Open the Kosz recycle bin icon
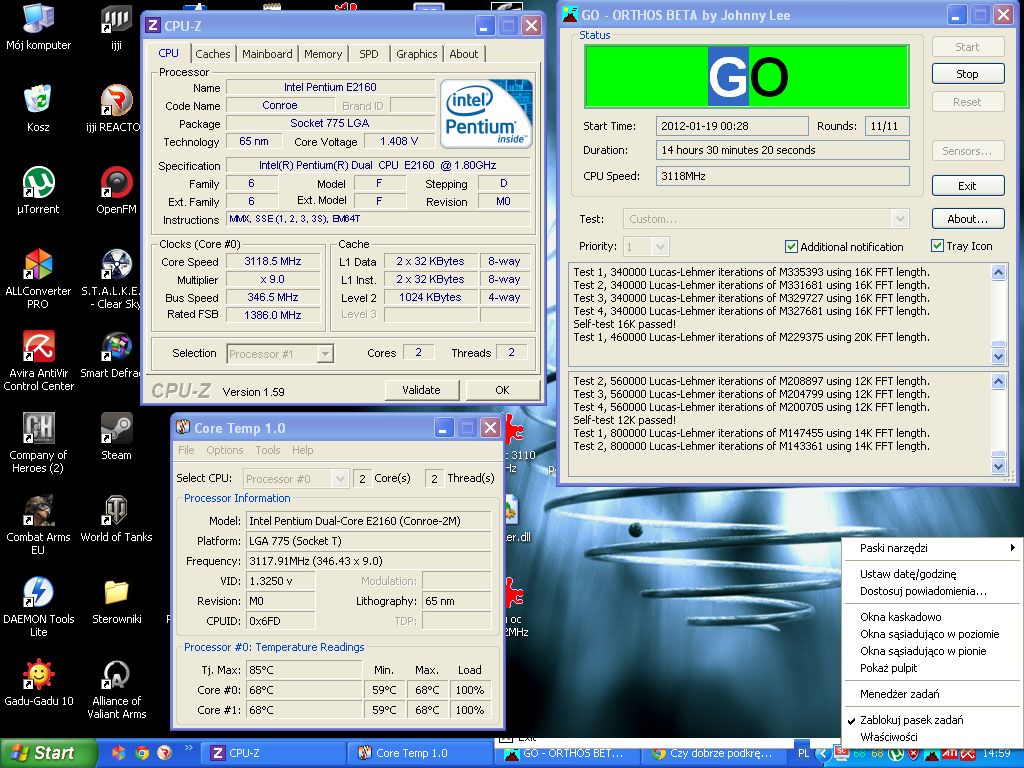1024x768 pixels. (x=38, y=99)
